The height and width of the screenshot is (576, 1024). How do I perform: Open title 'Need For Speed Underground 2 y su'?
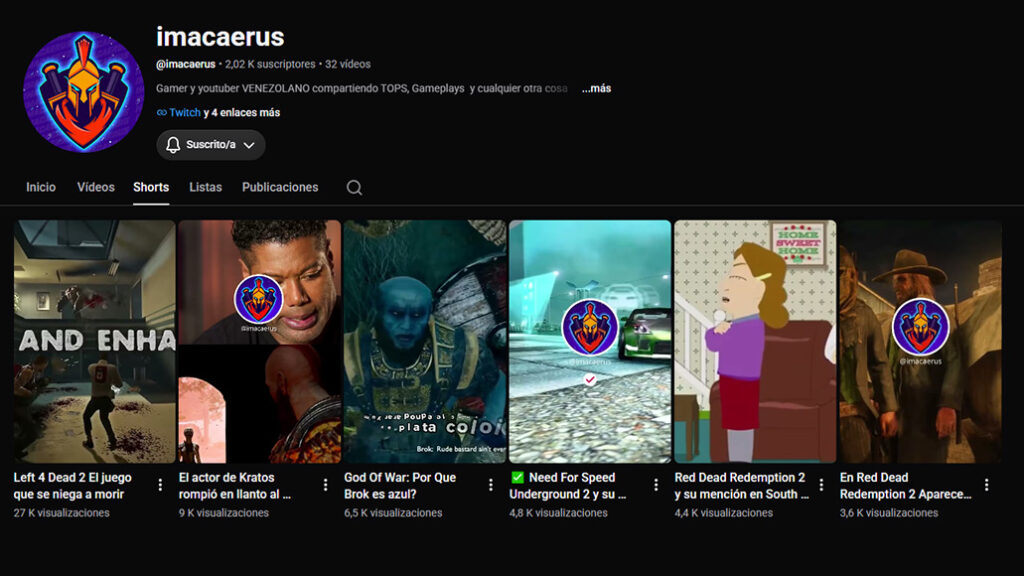(568, 486)
